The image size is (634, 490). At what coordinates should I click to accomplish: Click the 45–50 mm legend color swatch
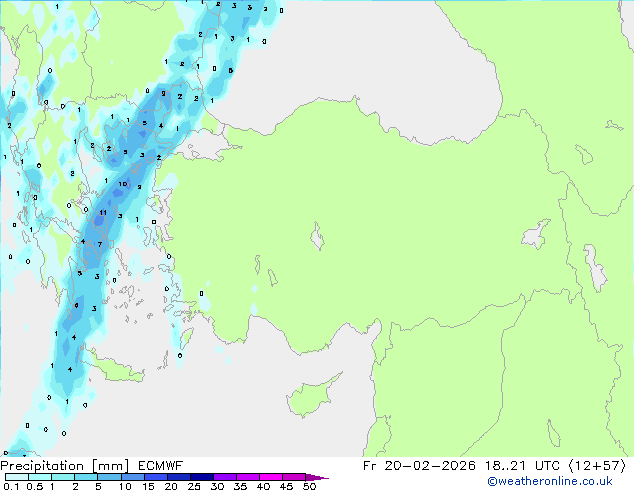click(x=294, y=477)
